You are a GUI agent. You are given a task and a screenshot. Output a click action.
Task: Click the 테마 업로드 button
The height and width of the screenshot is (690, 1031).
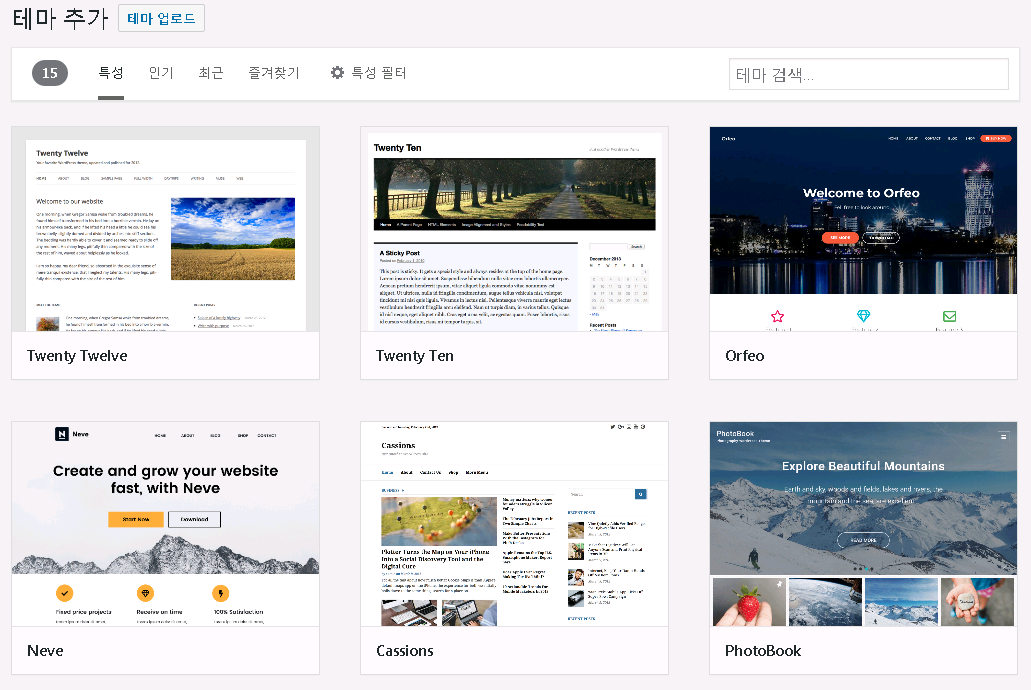161,18
